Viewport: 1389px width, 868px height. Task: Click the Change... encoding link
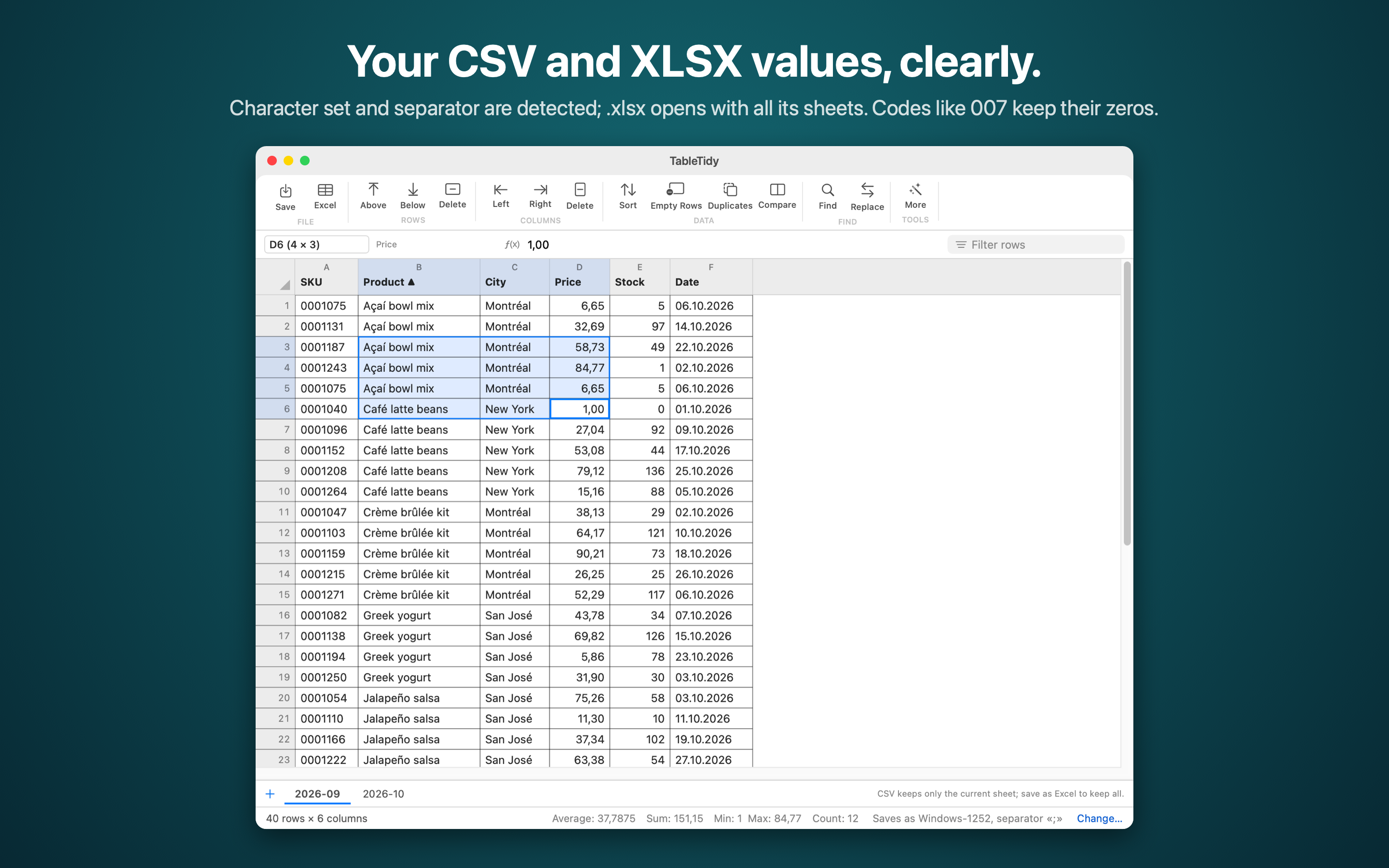1099,819
